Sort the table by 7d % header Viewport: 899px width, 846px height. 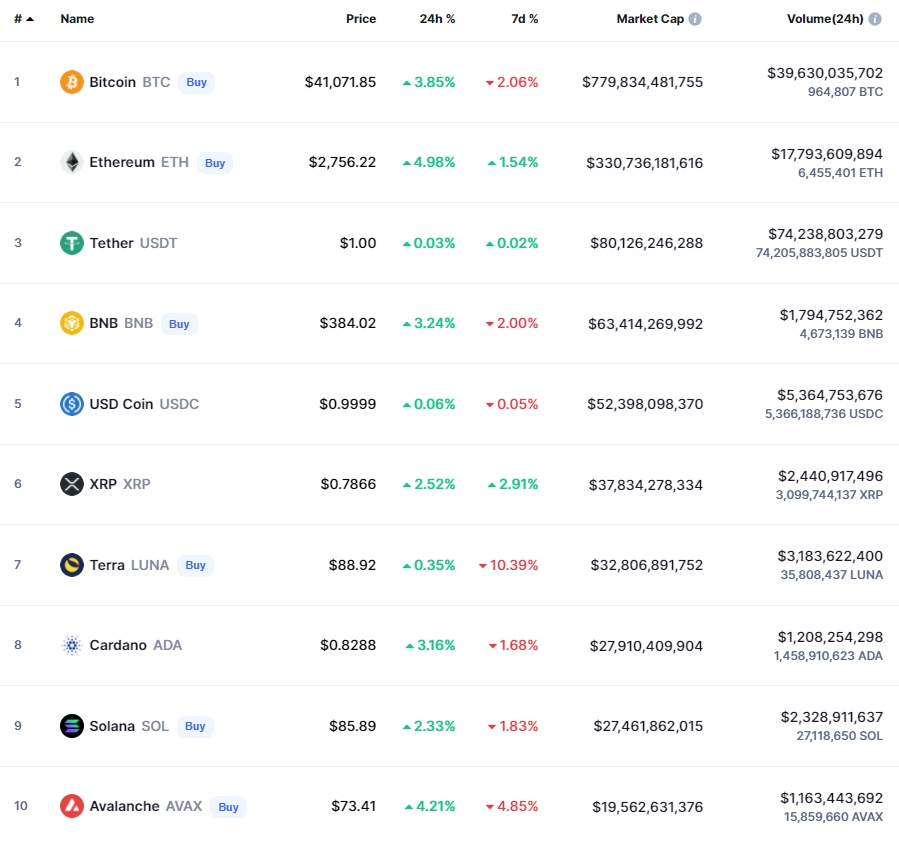525,19
